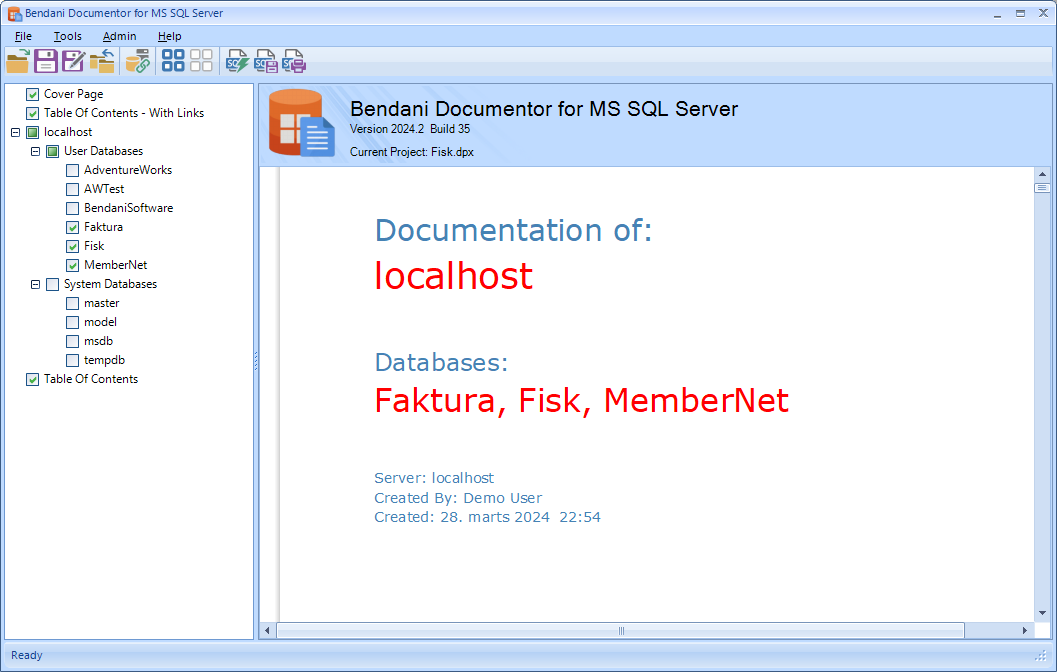Uncheck the Faktura database checkbox
This screenshot has height=672, width=1057.
pyautogui.click(x=73, y=227)
